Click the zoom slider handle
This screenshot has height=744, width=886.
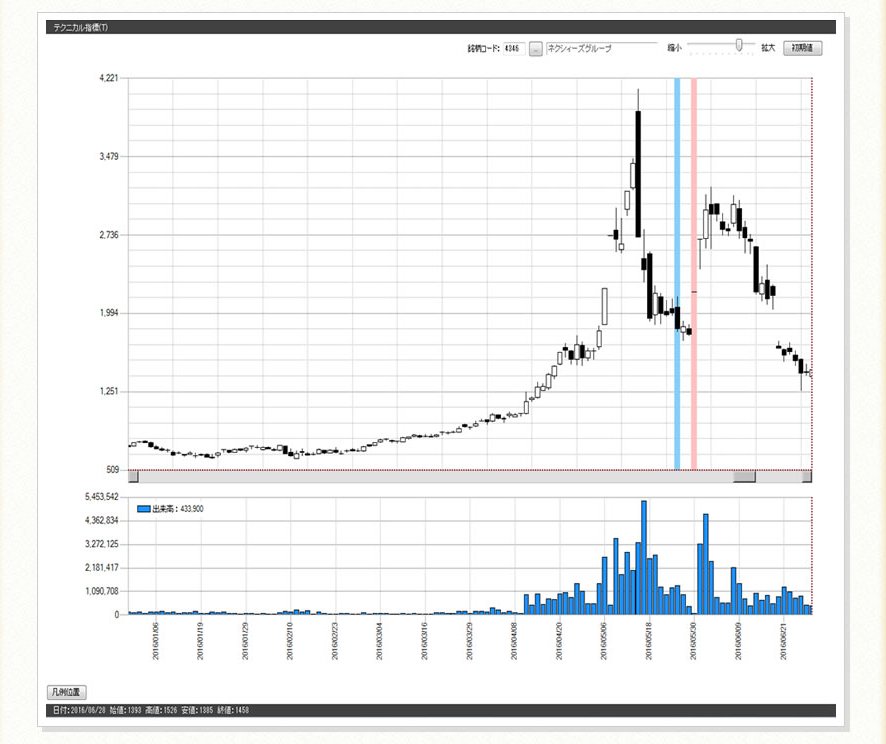point(739,44)
